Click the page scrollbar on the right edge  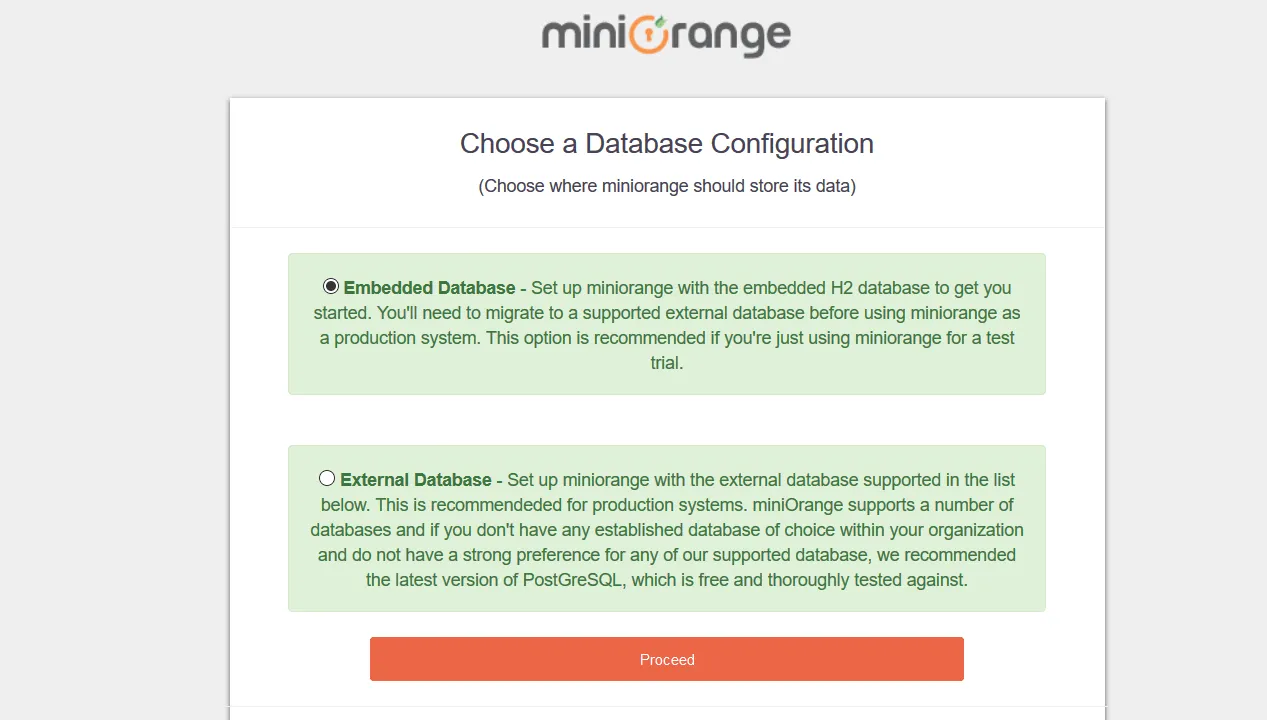click(1260, 360)
